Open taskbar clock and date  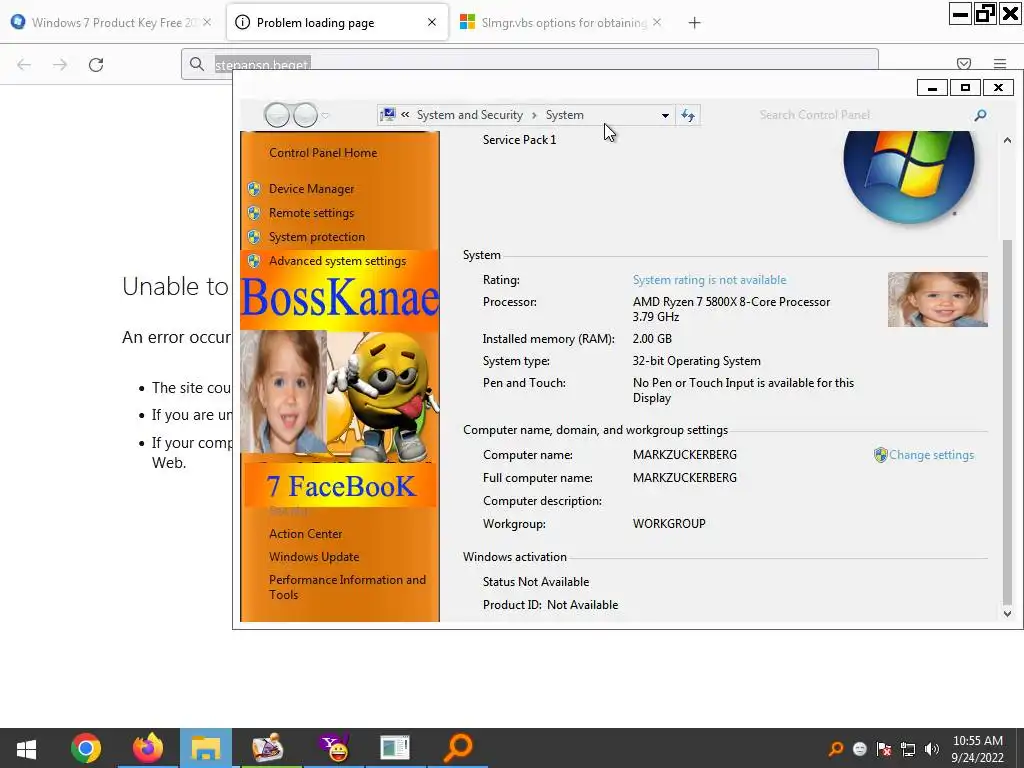click(978, 749)
